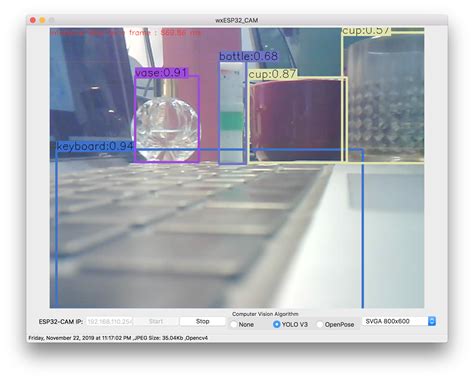The width and height of the screenshot is (474, 380).
Task: Click the ESP32-CAM IP label
Action: point(61,322)
